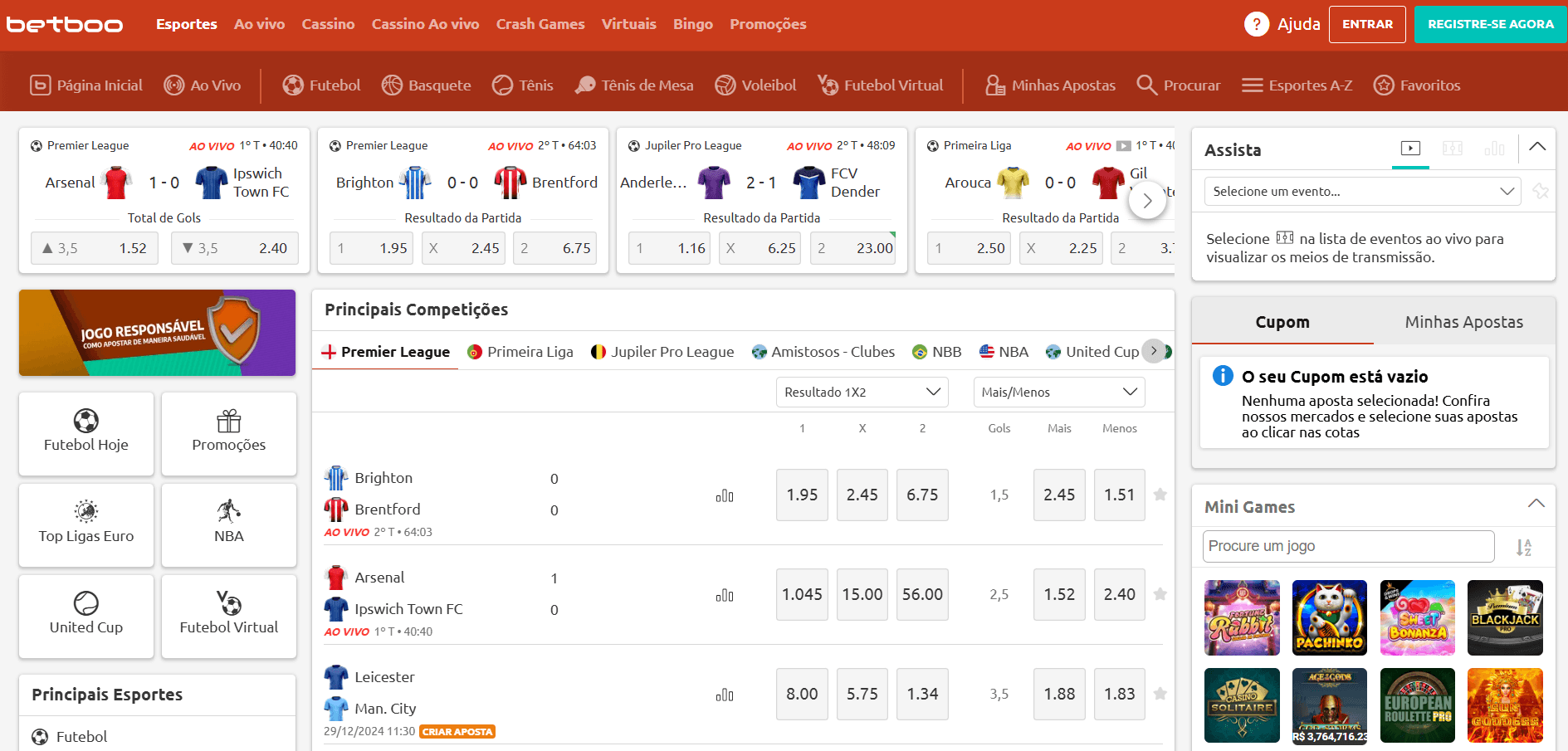Open the NBA basketball player tile
Image resolution: width=1568 pixels, height=751 pixels.
[229, 524]
